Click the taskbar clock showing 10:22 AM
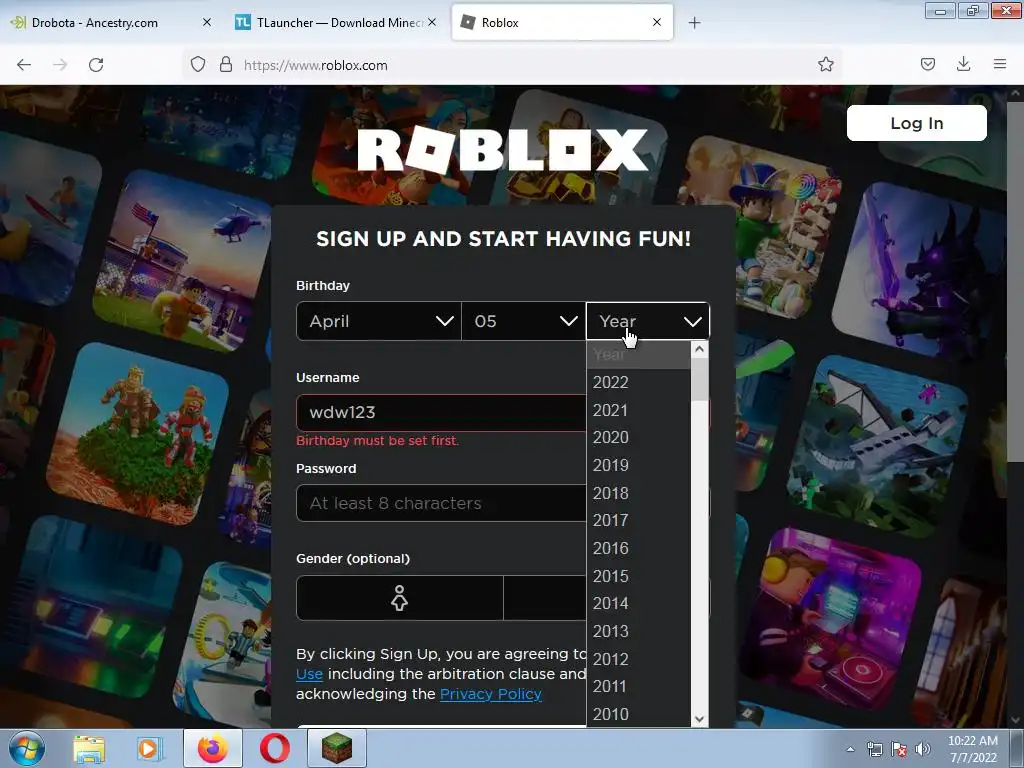The image size is (1024, 768). (973, 749)
